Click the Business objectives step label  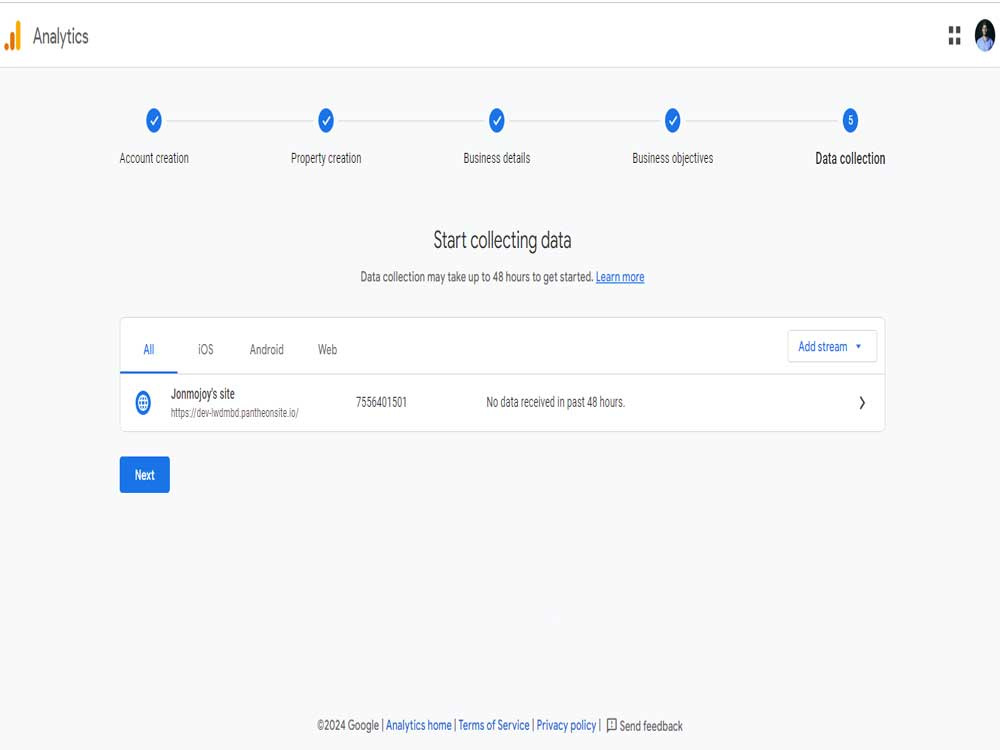(672, 158)
